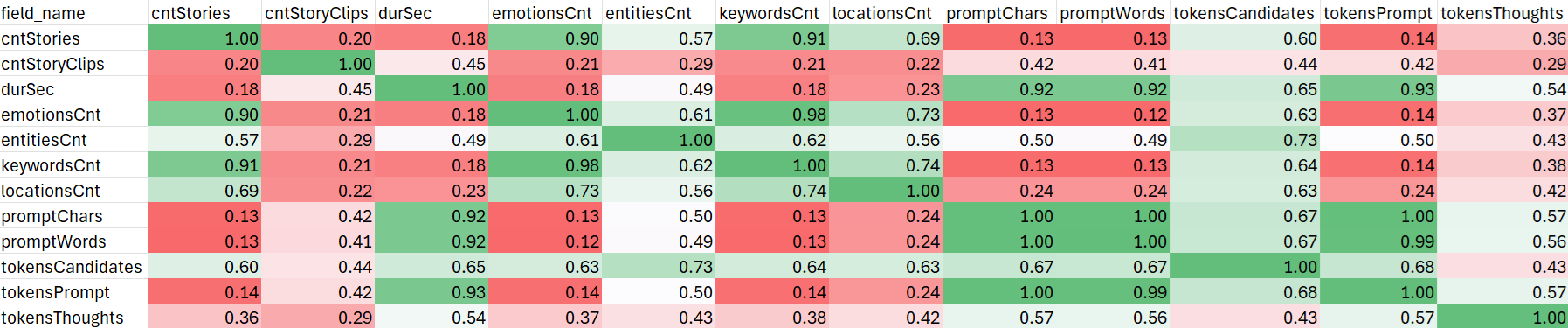The height and width of the screenshot is (328, 1568).
Task: Select the 1.00 diagonal cell in tokensThoughts row
Action: coord(1502,318)
